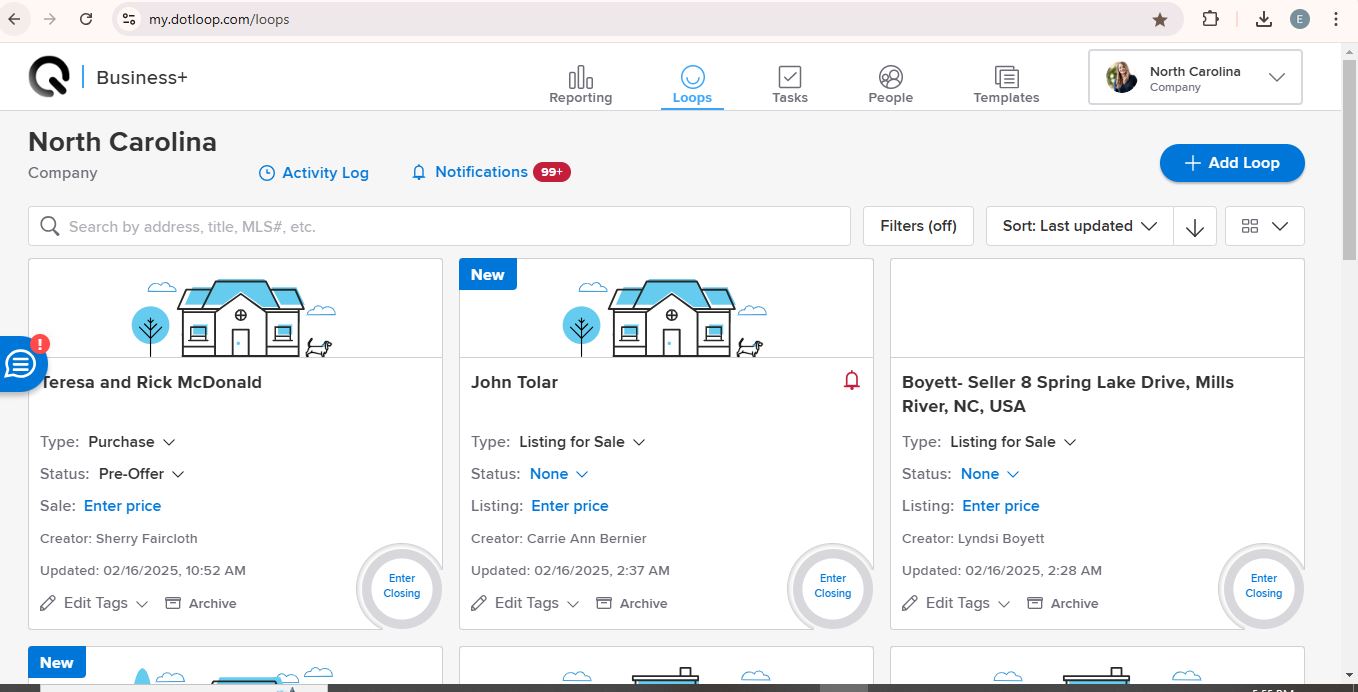Image resolution: width=1358 pixels, height=692 pixels.
Task: Open the Activity Log link
Action: click(x=314, y=173)
